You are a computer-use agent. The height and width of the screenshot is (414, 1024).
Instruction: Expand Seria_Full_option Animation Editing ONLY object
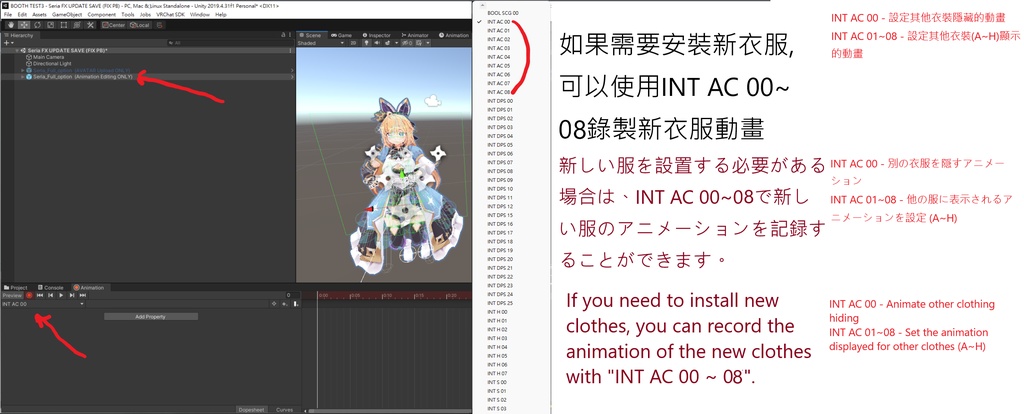pyautogui.click(x=22, y=76)
